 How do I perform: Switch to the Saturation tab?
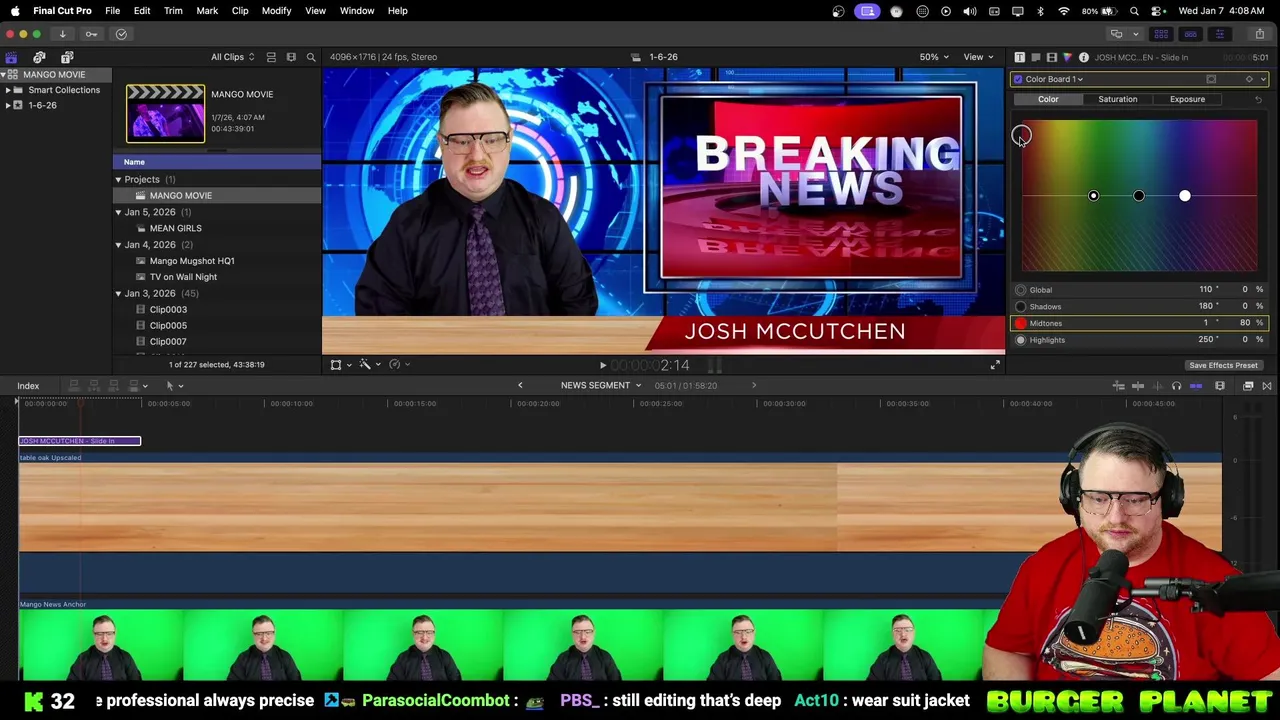point(1117,99)
